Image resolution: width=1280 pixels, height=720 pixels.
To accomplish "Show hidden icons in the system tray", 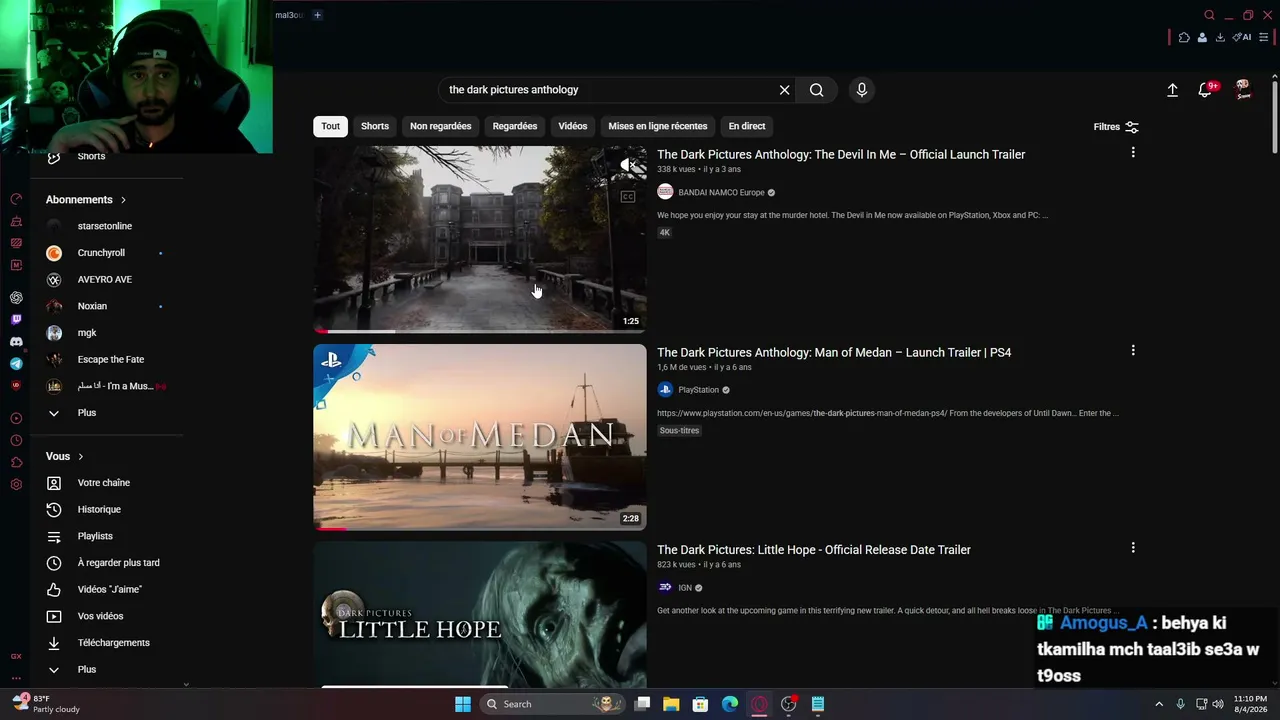I will coord(1159,704).
